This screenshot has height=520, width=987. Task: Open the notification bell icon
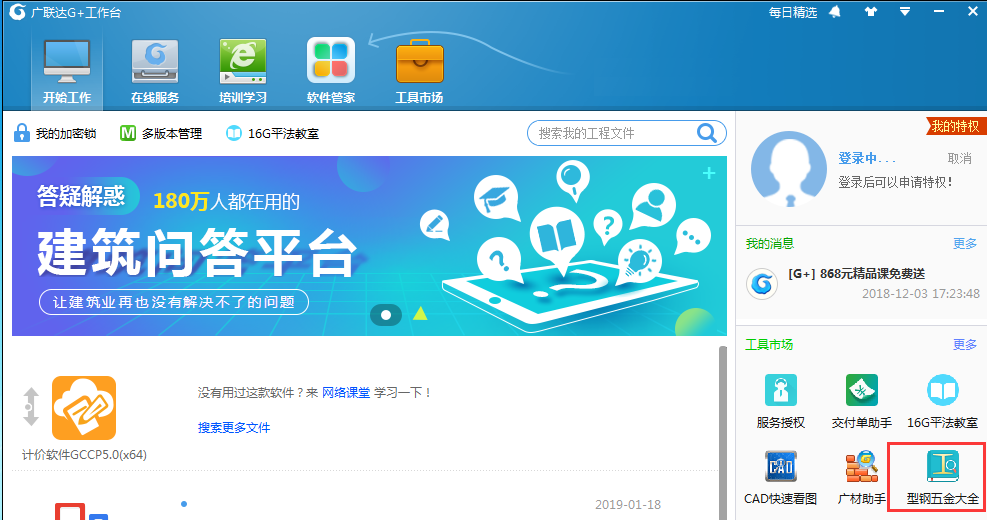coord(835,12)
